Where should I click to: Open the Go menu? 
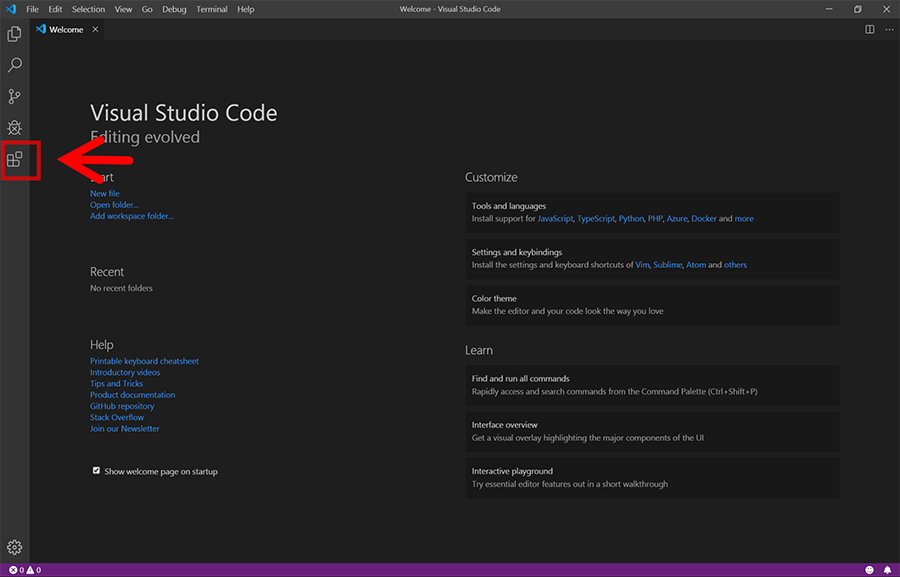click(x=147, y=9)
